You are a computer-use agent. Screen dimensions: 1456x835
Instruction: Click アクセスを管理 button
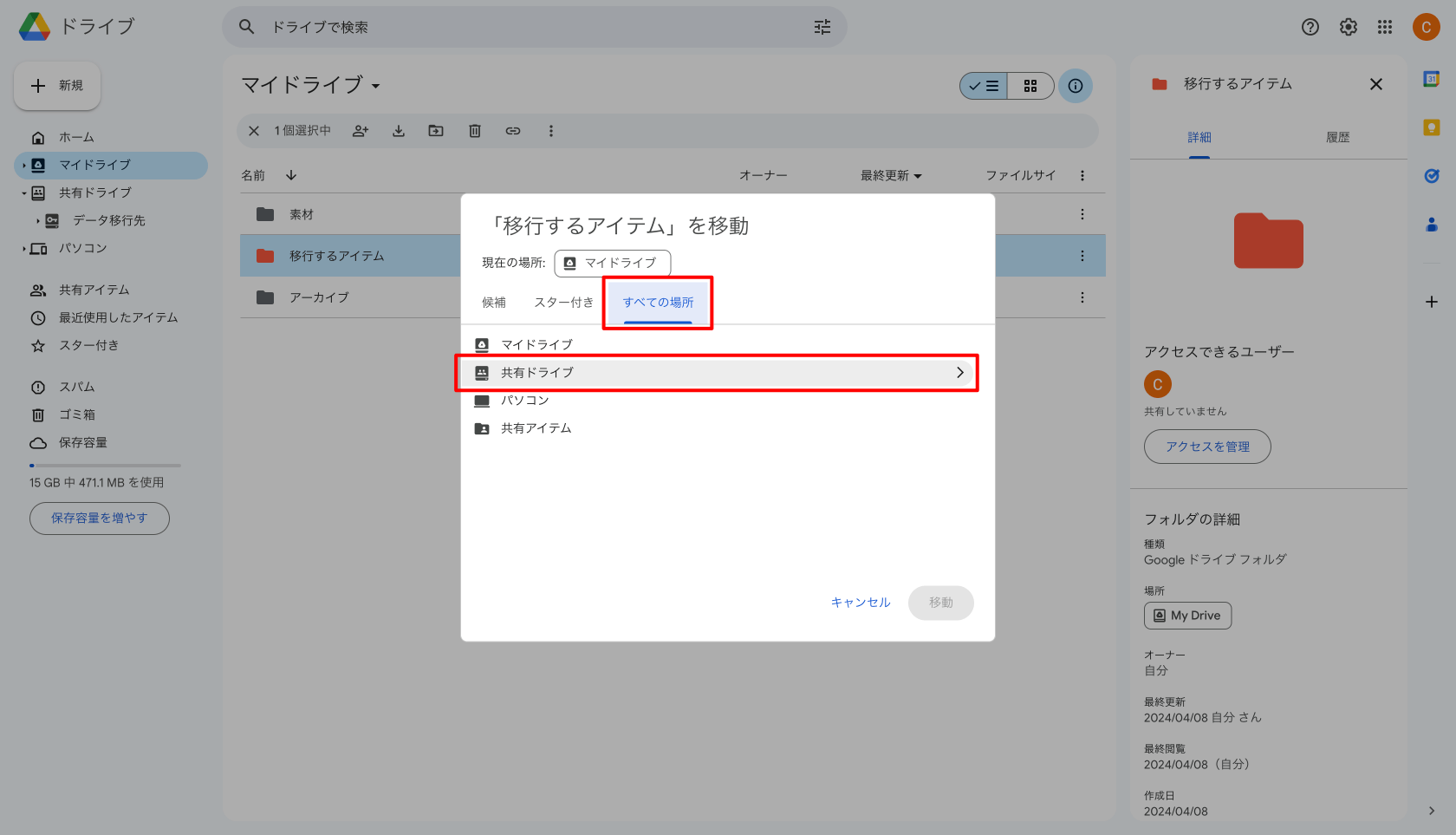(1207, 447)
